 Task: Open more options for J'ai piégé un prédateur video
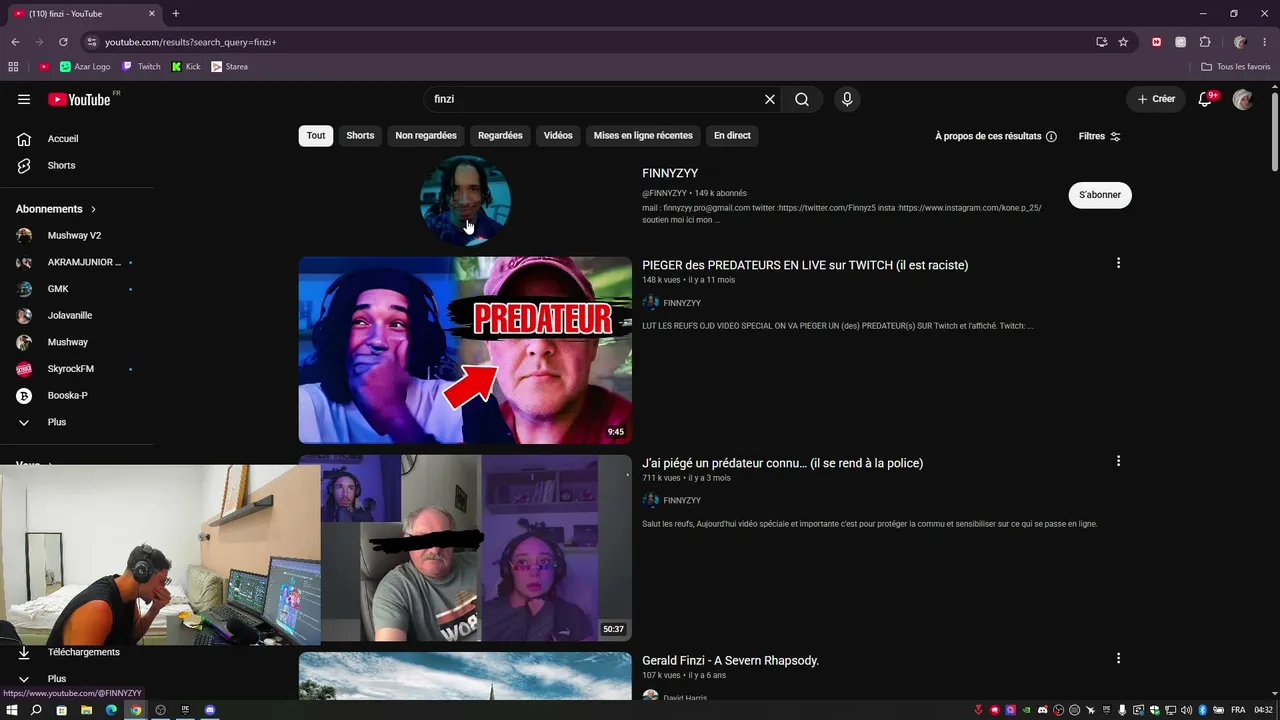1118,461
